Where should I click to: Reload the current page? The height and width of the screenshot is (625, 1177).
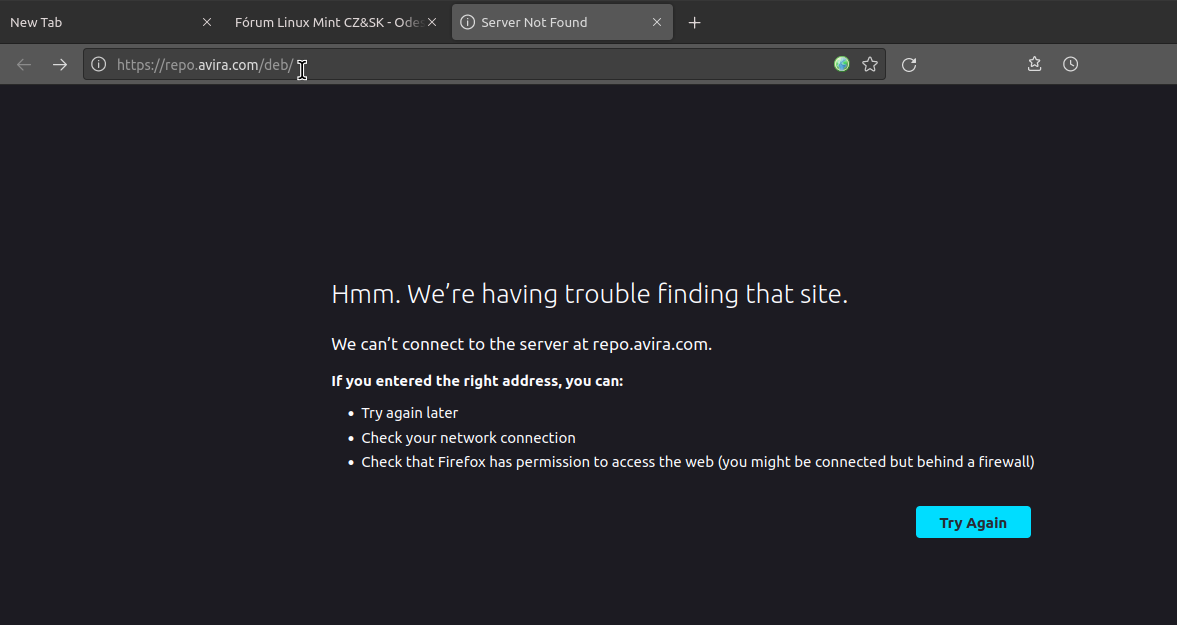[x=909, y=64]
